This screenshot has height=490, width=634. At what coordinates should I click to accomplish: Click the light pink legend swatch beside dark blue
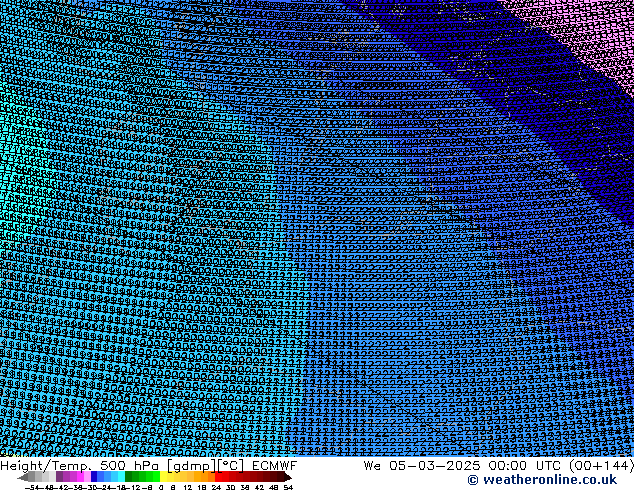(87, 476)
